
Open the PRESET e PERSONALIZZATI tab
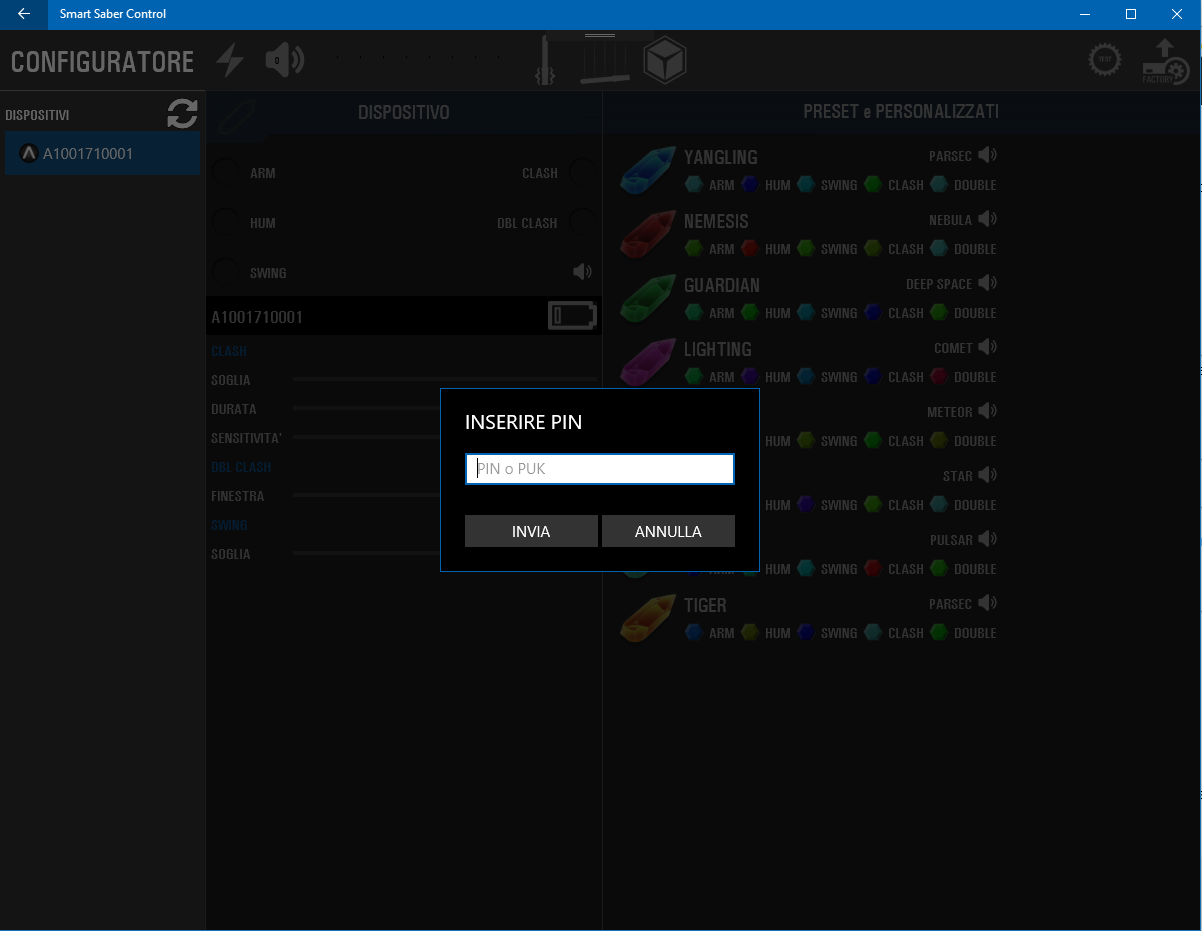(901, 112)
